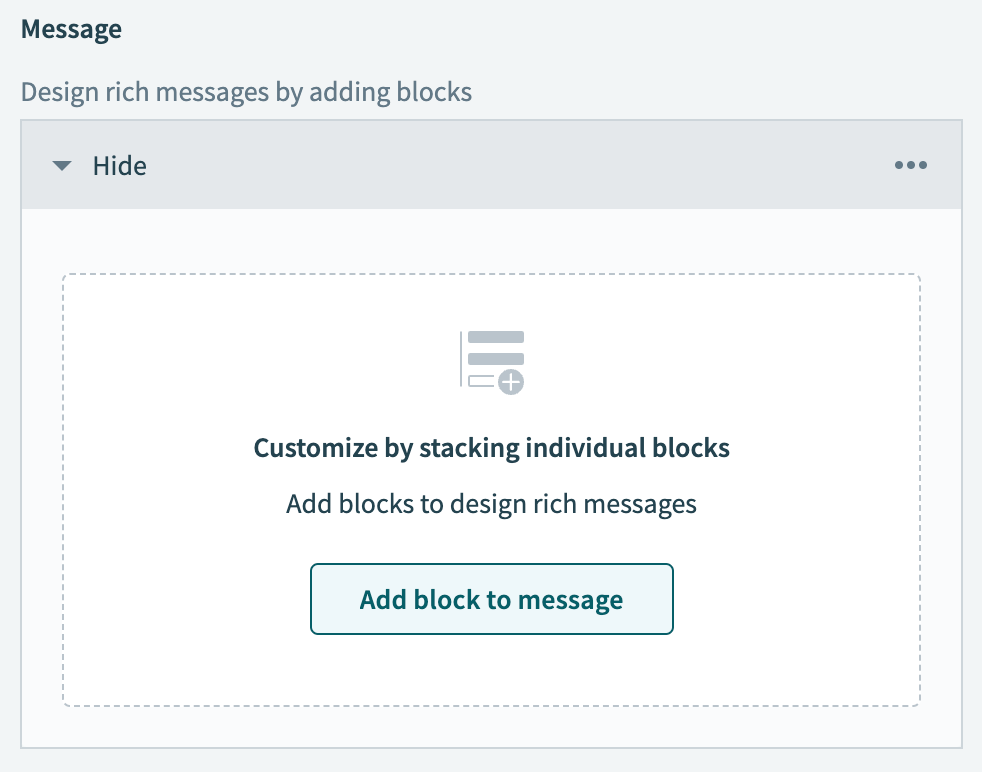Select the Message section header
Screen dimensions: 982x772
(x=71, y=29)
